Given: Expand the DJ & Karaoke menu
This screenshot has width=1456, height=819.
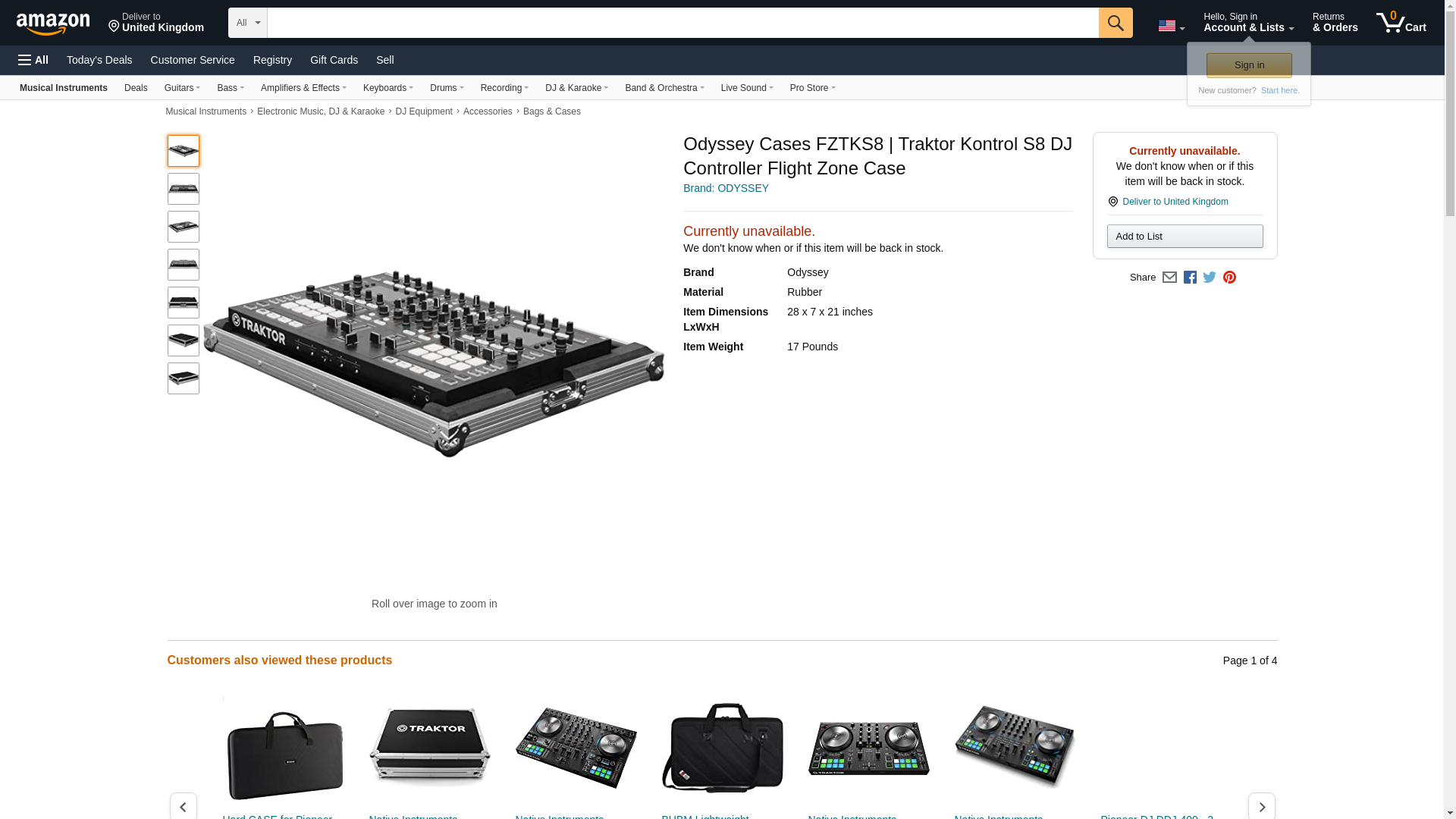Looking at the screenshot, I should (x=576, y=88).
